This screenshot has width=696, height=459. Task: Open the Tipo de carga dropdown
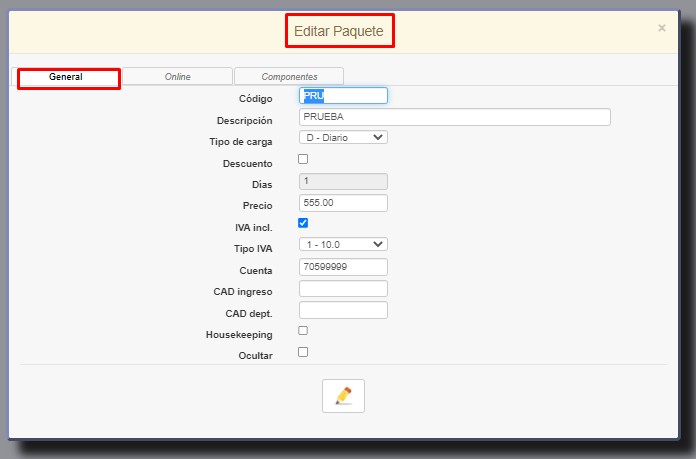(x=343, y=137)
